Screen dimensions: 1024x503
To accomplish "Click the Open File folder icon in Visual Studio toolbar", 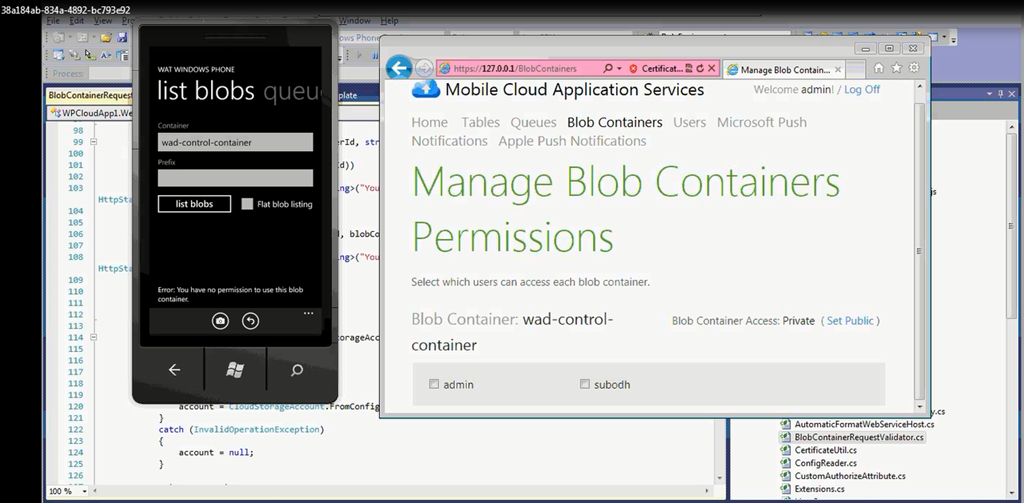I will tap(106, 38).
